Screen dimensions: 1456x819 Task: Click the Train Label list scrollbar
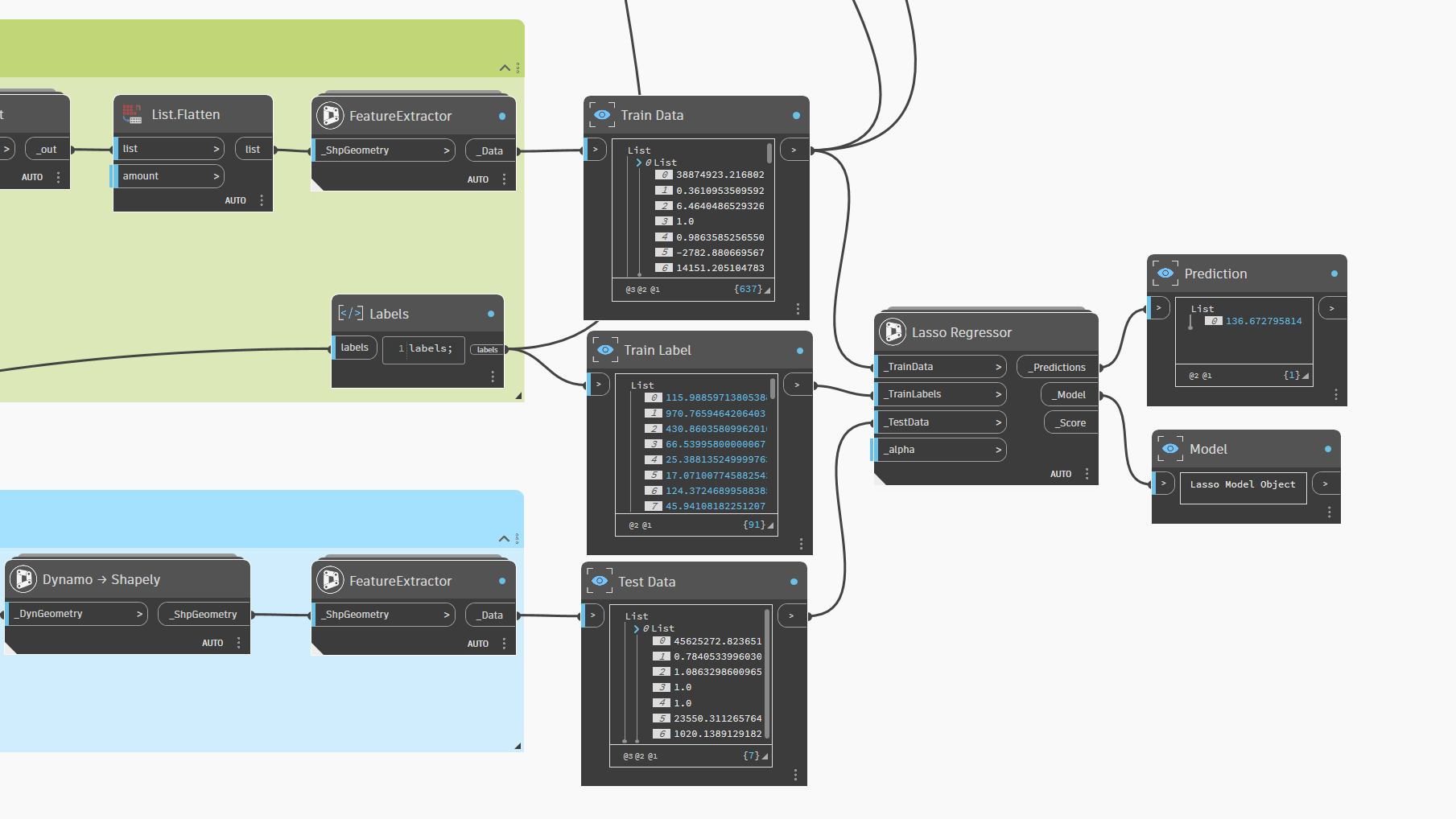click(x=773, y=389)
